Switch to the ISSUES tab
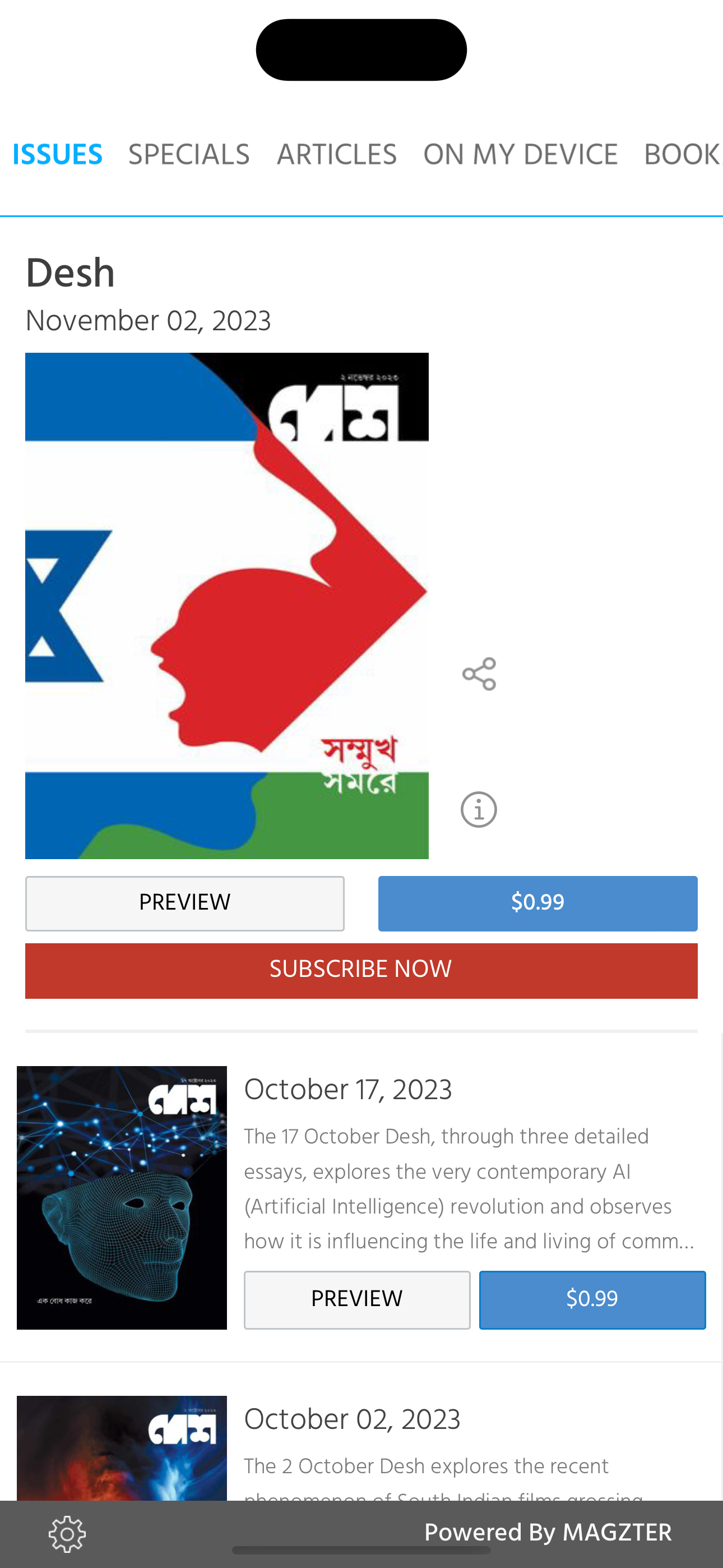 click(57, 155)
